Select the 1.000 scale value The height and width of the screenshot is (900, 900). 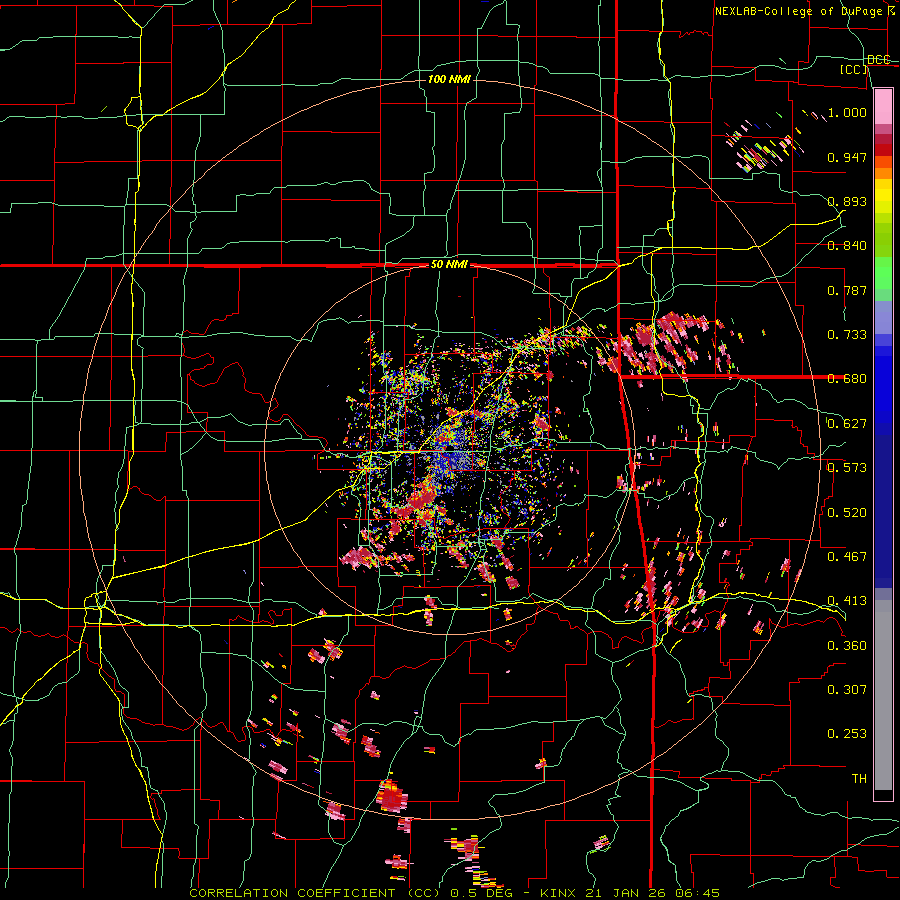coord(847,112)
